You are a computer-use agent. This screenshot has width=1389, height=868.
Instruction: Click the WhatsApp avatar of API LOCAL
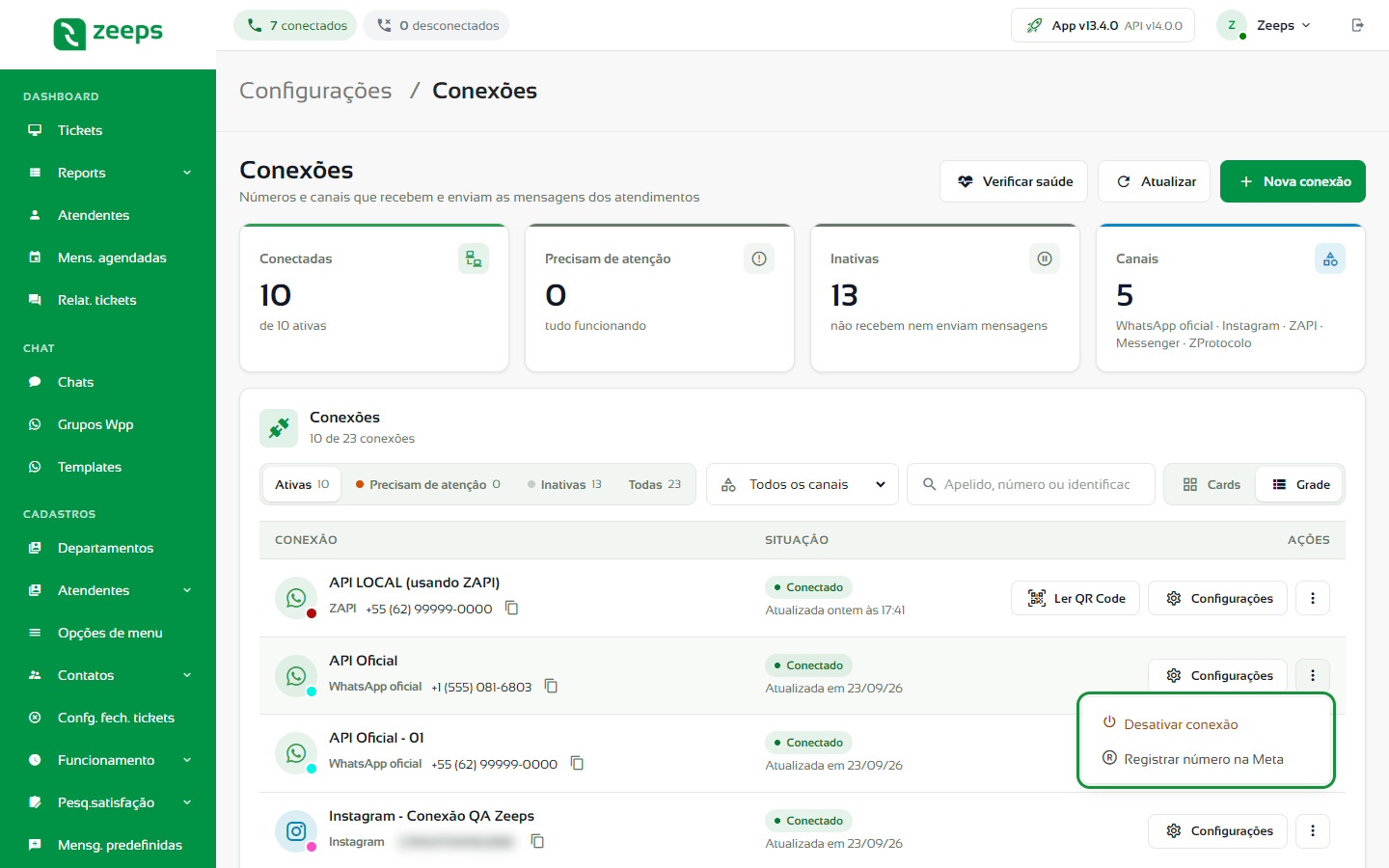click(x=296, y=598)
